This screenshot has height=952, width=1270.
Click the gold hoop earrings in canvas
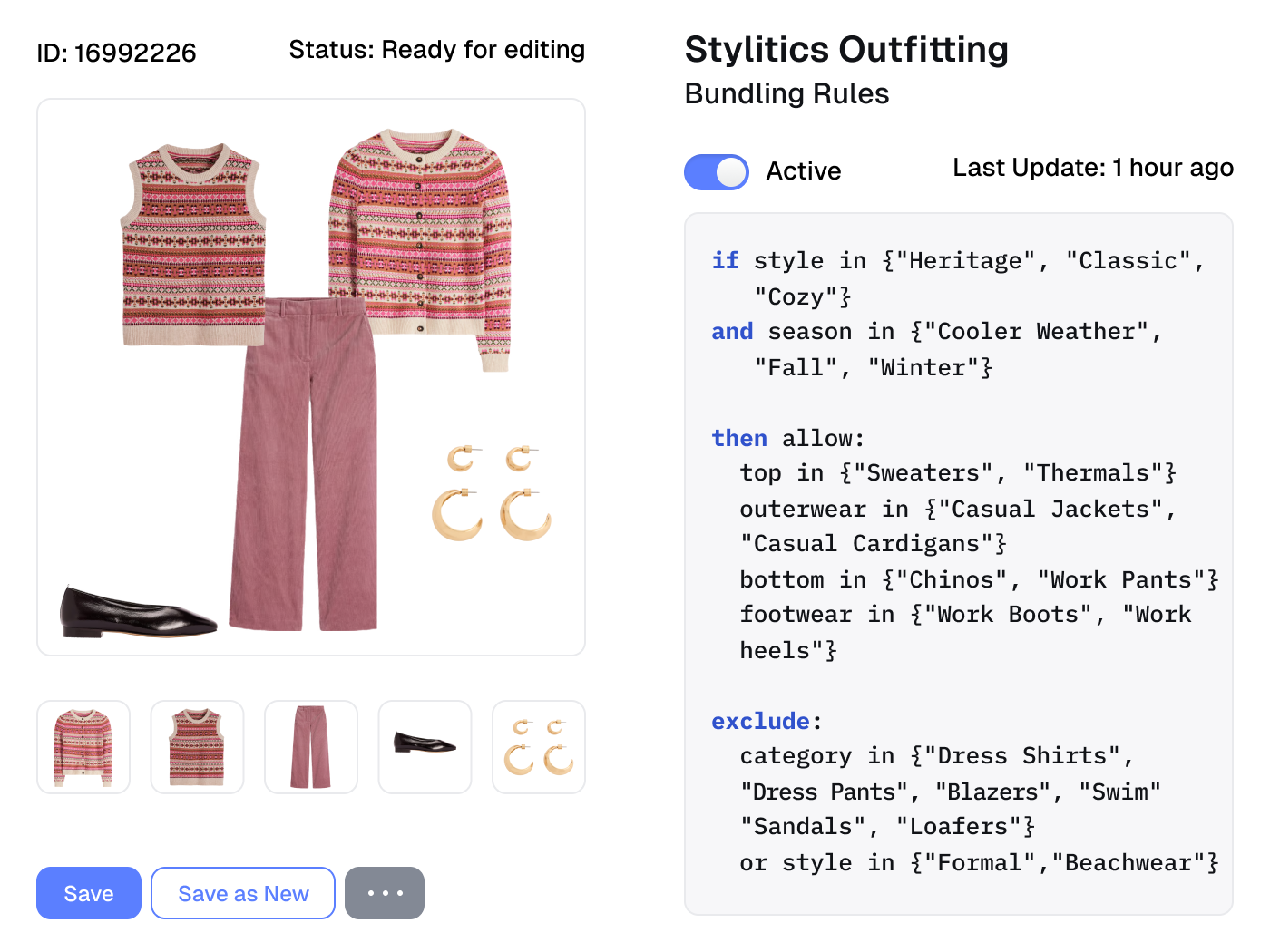pyautogui.click(x=491, y=492)
